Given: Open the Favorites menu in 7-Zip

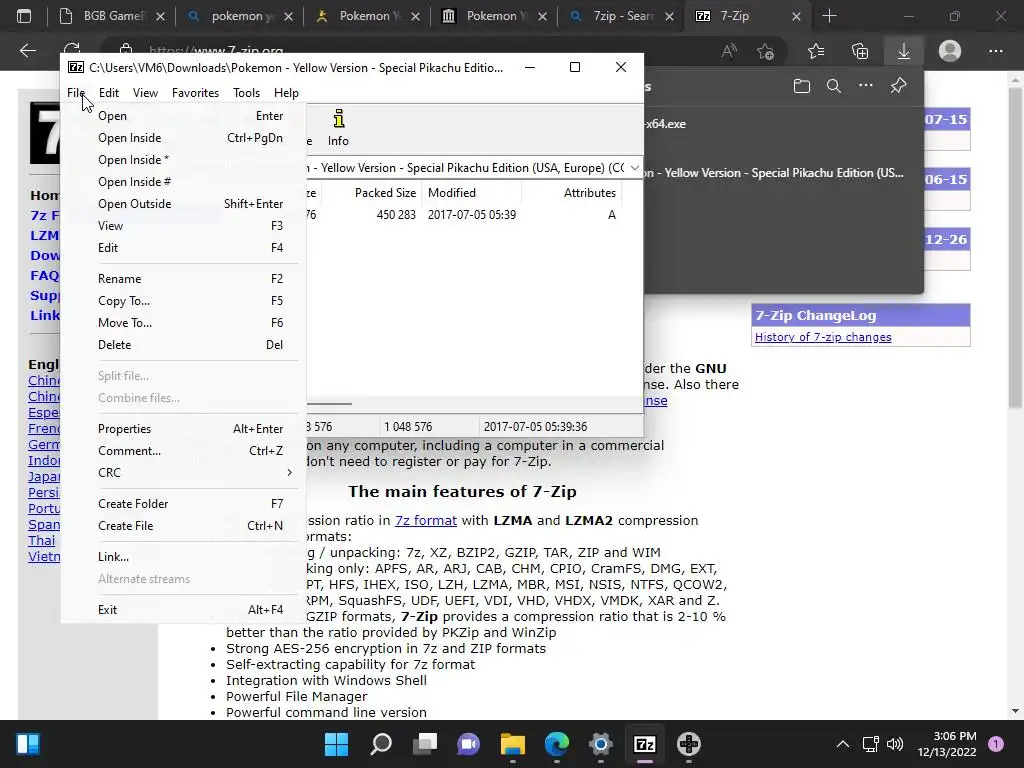Looking at the screenshot, I should (195, 93).
